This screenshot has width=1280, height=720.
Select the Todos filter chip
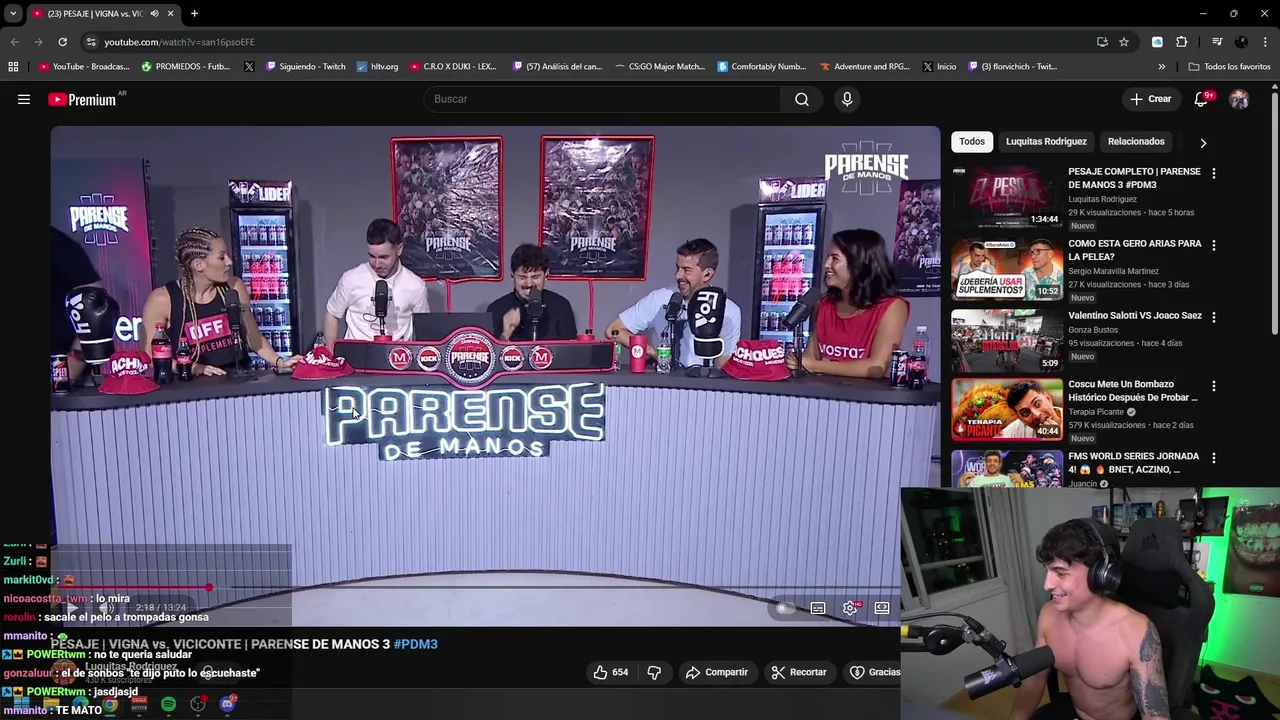[972, 142]
